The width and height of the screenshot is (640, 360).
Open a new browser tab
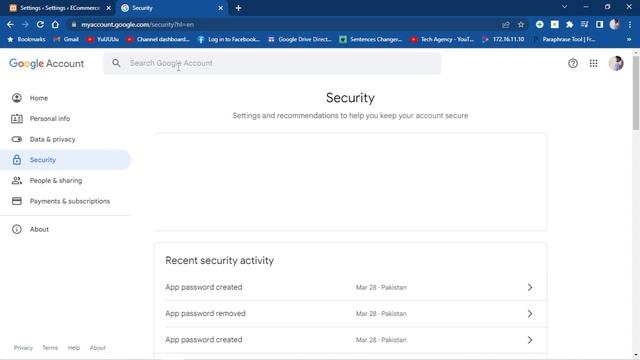tap(238, 8)
